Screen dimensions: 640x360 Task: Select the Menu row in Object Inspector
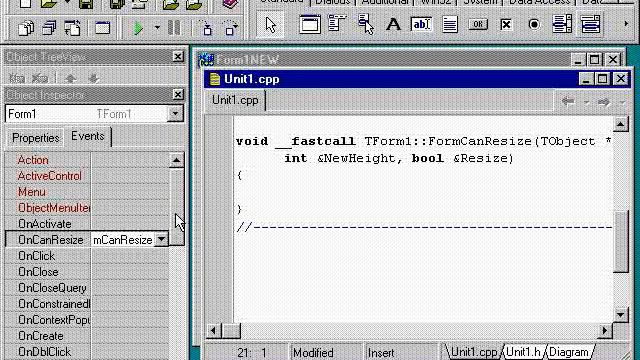[x=87, y=192]
